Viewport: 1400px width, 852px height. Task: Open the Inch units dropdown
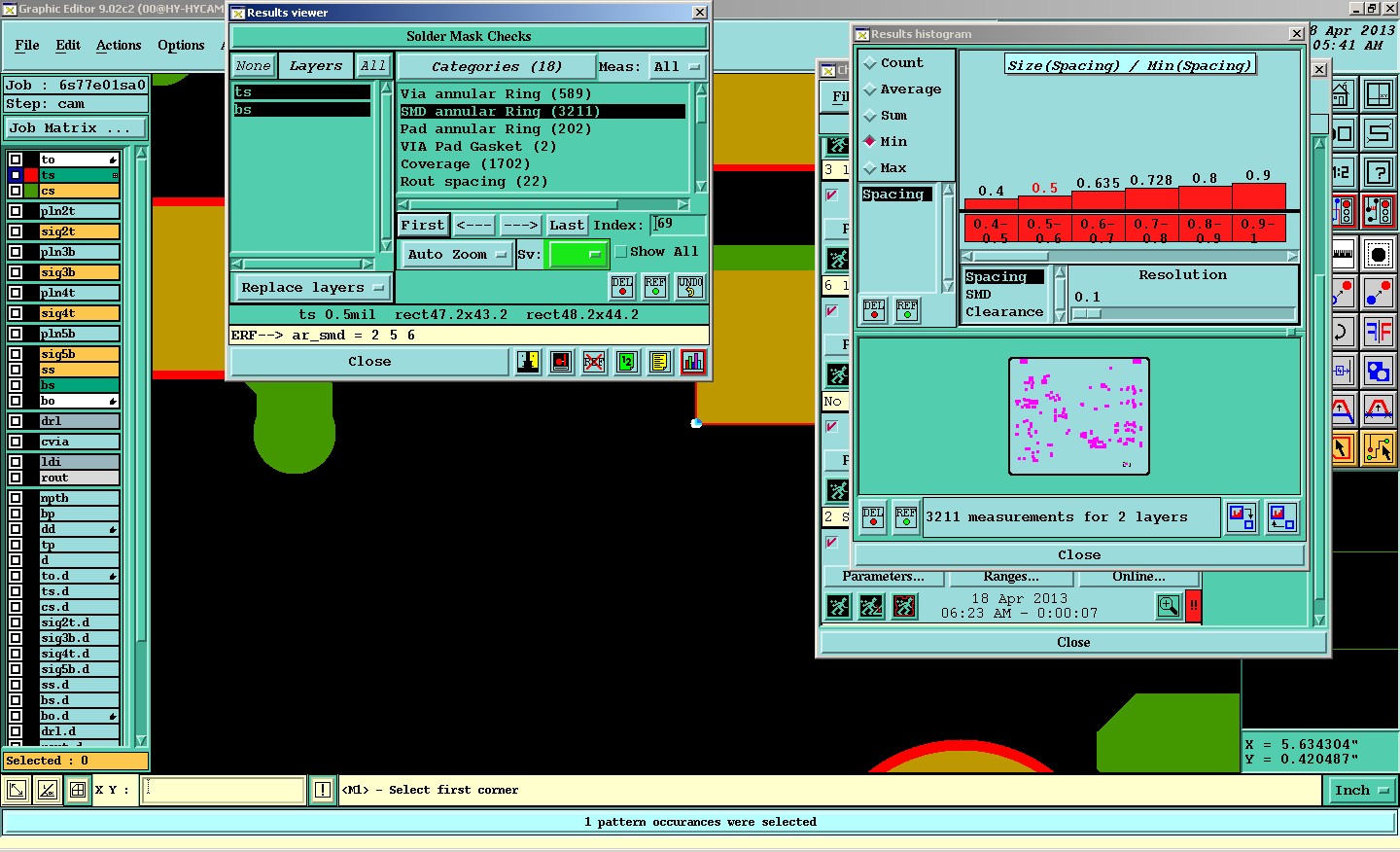1360,791
